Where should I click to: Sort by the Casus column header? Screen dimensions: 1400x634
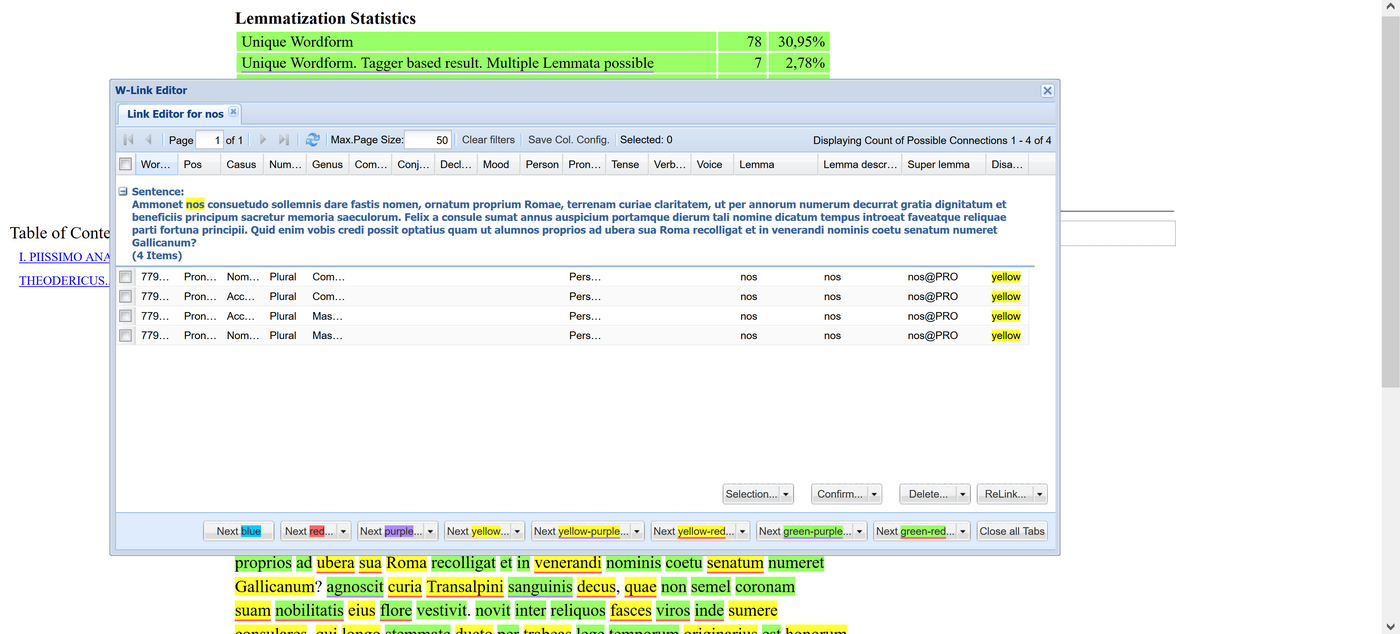[x=242, y=164]
